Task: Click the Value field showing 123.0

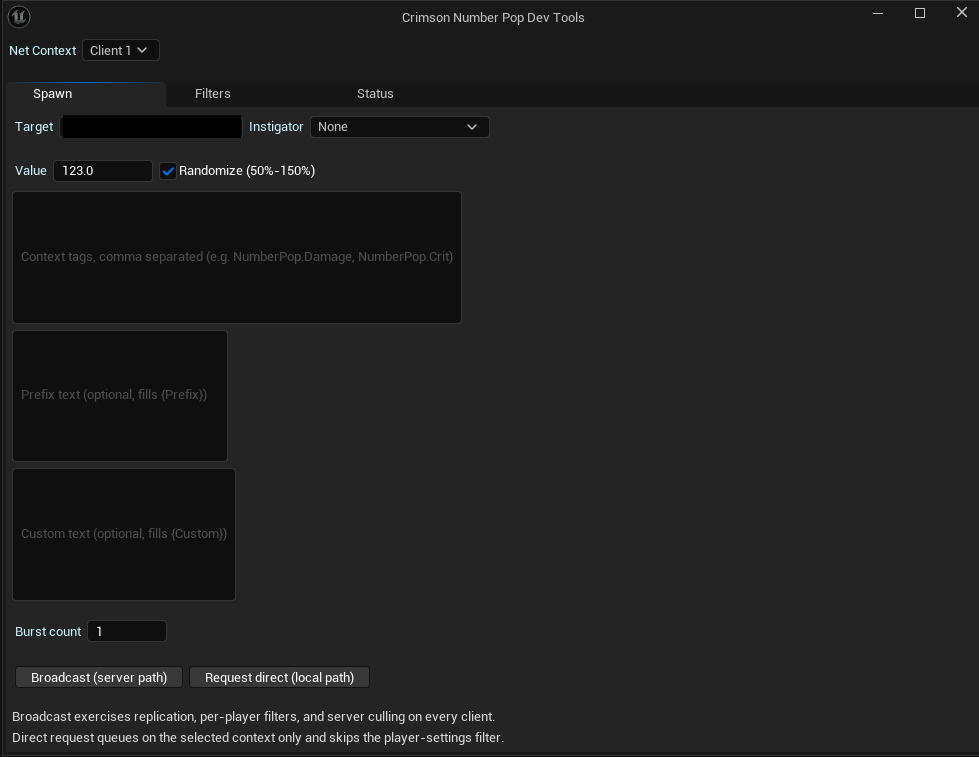Action: (x=103, y=171)
